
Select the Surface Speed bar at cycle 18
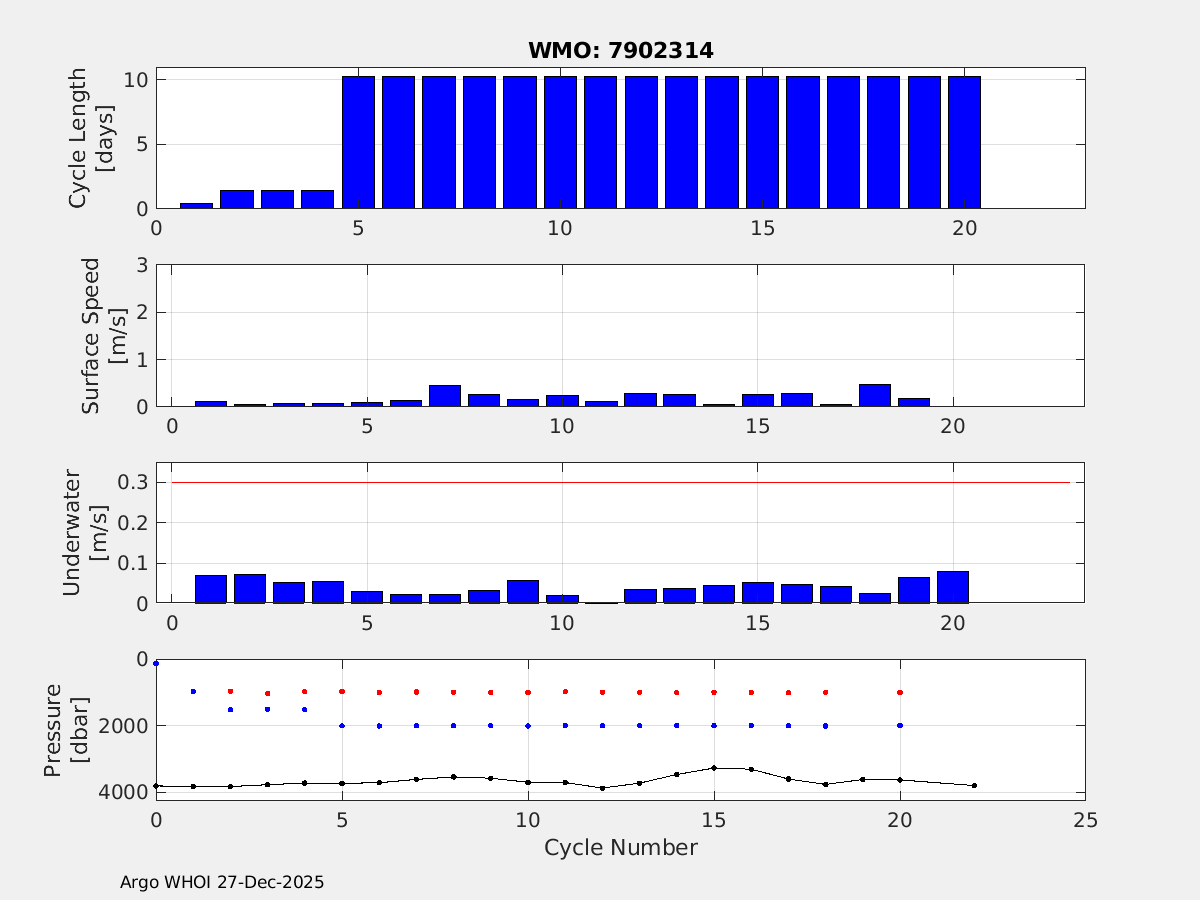tap(874, 395)
